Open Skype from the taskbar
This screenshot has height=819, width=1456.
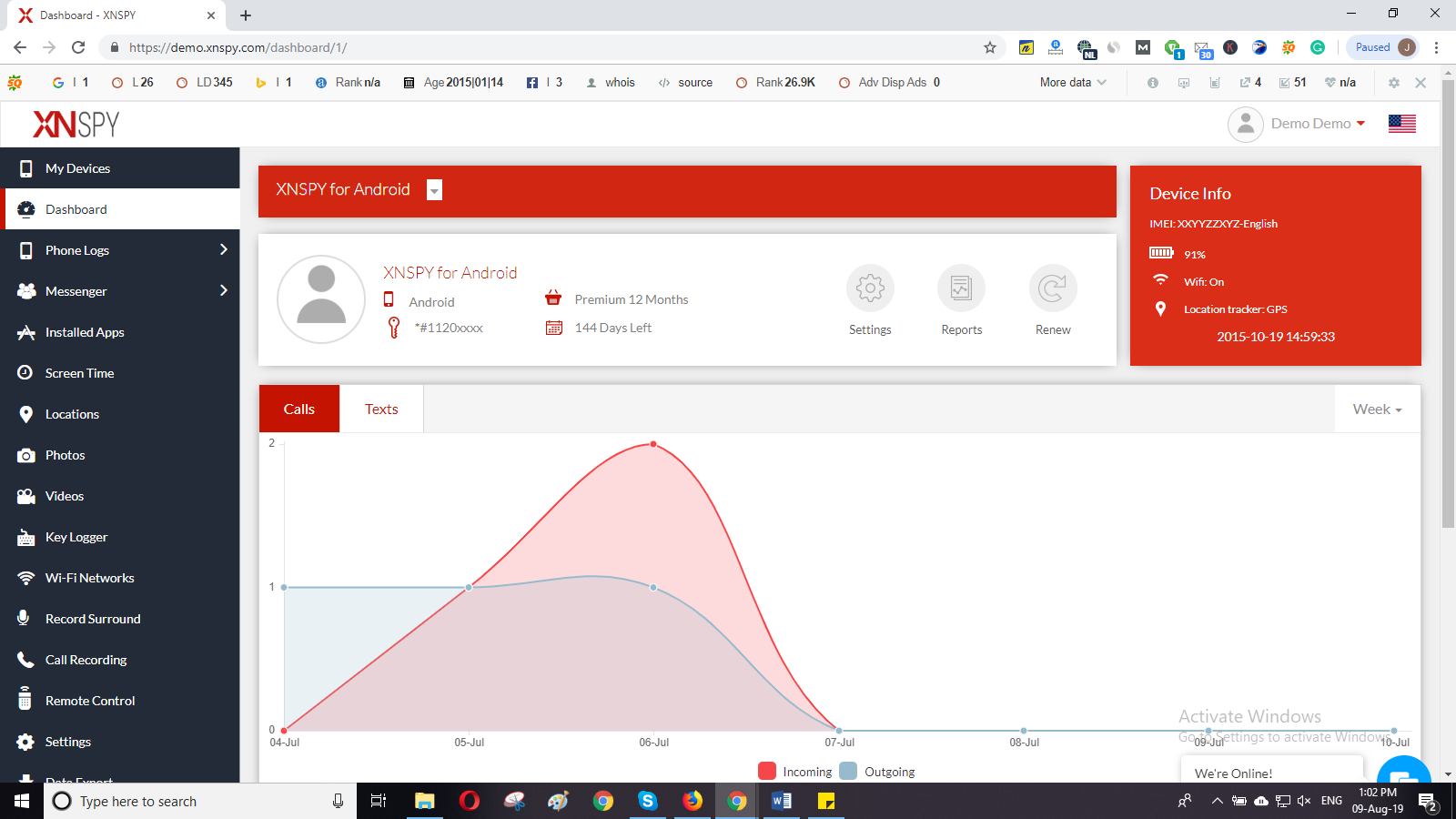tap(647, 801)
